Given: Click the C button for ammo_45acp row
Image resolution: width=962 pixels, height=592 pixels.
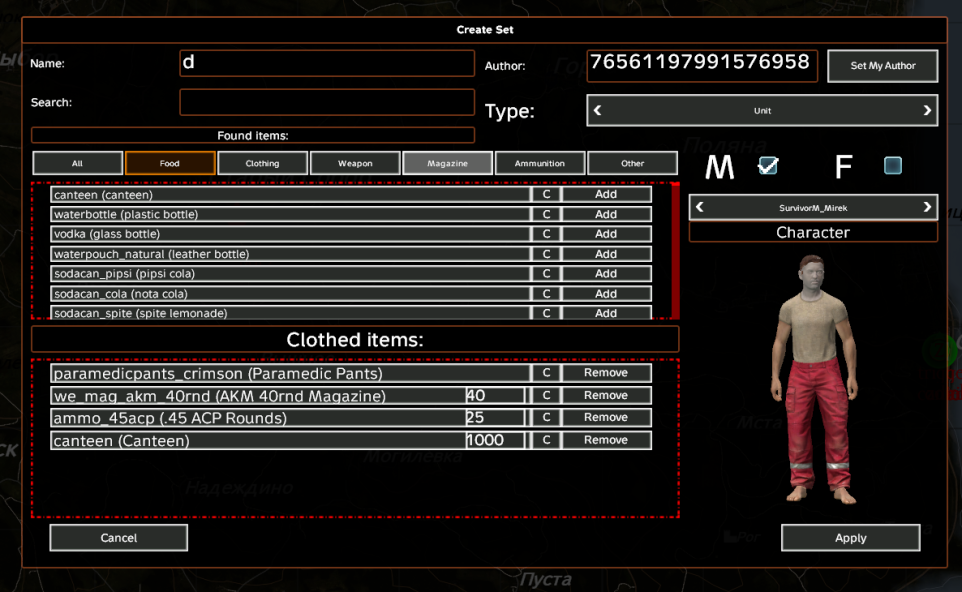Looking at the screenshot, I should click(x=546, y=418).
